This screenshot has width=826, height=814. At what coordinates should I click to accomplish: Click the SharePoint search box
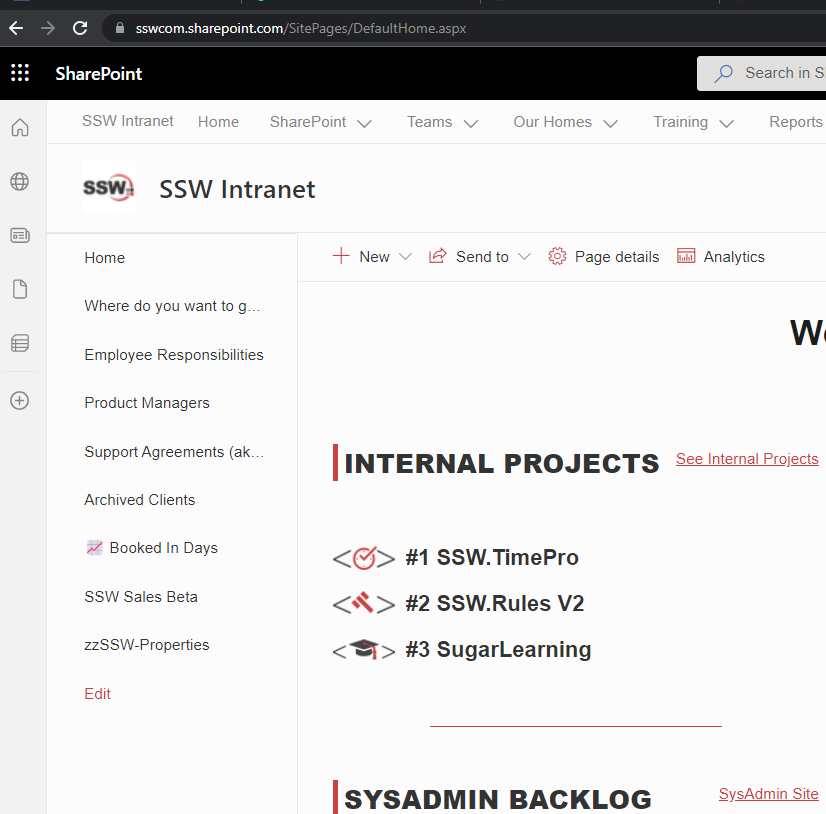(x=770, y=73)
